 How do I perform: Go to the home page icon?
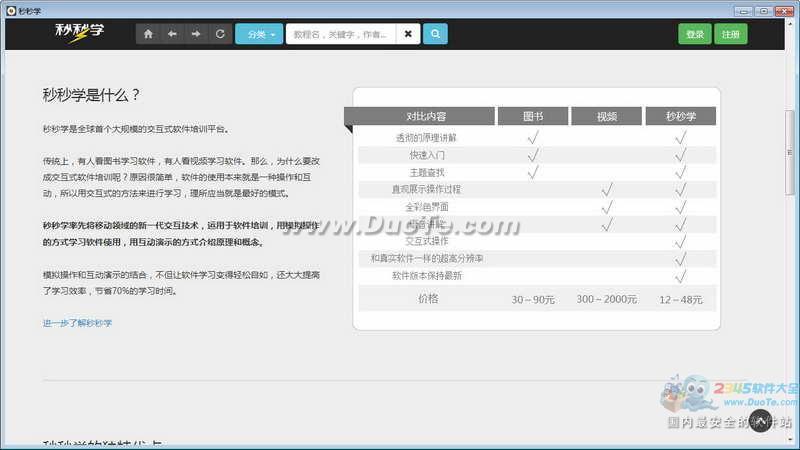tap(148, 34)
